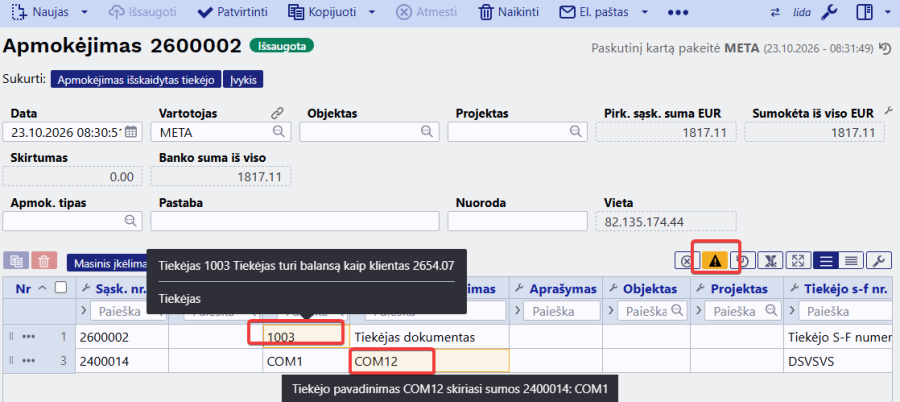This screenshot has width=900, height=402.
Task: Click the wrench in Sąsk. nr. column header
Action: tap(87, 288)
